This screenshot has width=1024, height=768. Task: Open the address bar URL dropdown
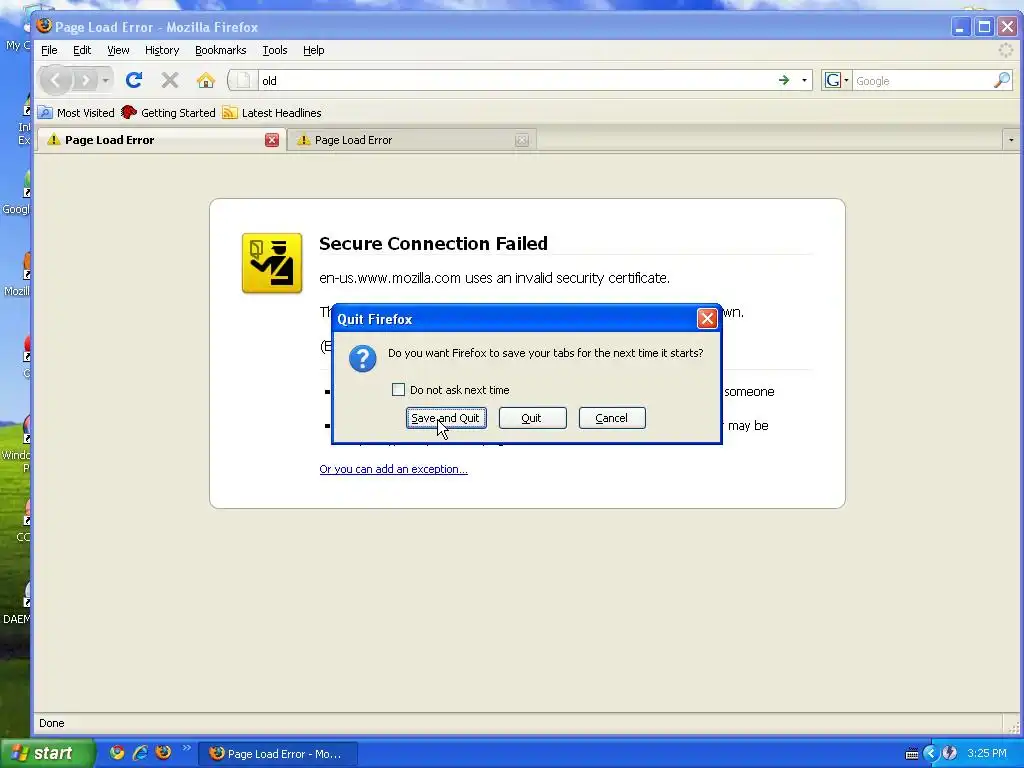804,80
